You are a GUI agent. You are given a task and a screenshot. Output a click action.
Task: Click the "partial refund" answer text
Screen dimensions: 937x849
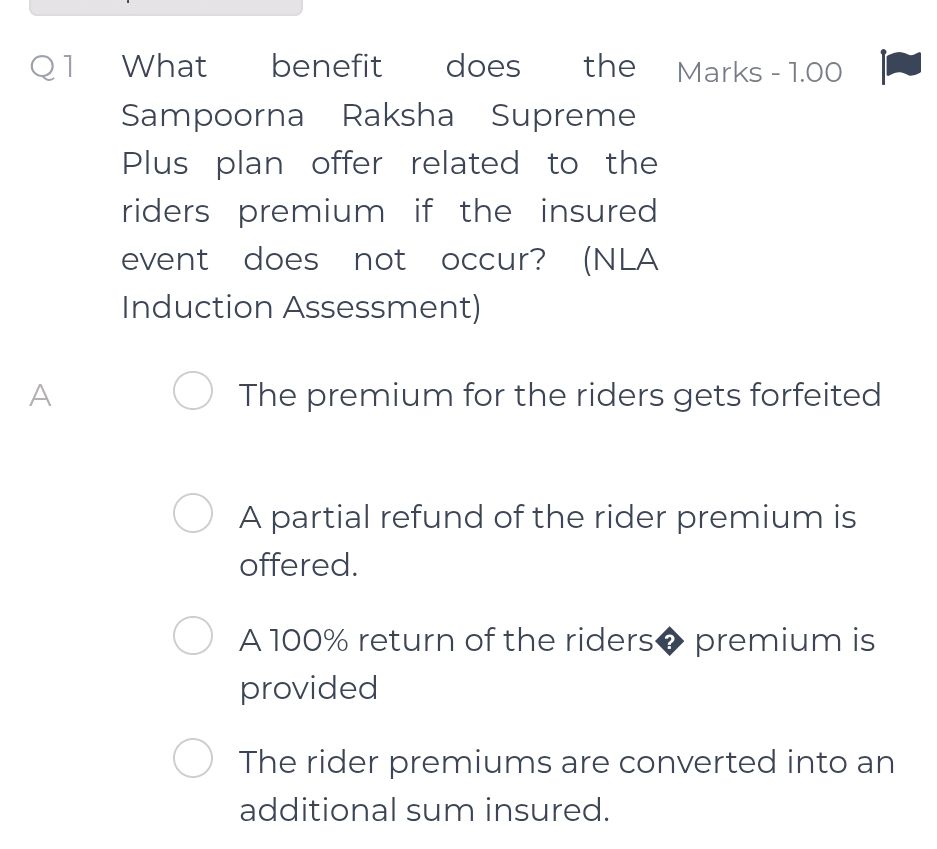(547, 517)
